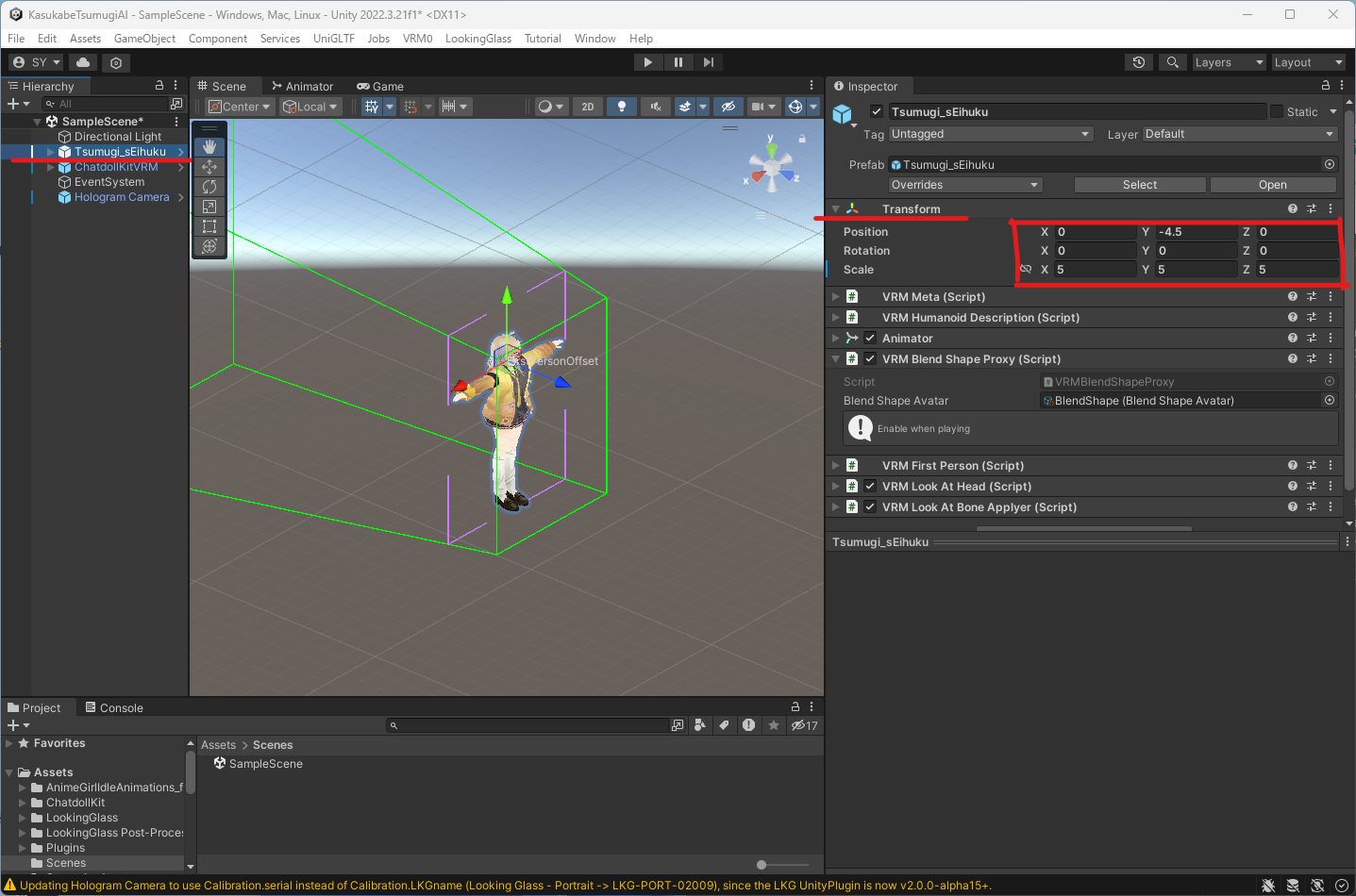Open the version control settings icon
Screen dimensions: 1356x896
116,62
